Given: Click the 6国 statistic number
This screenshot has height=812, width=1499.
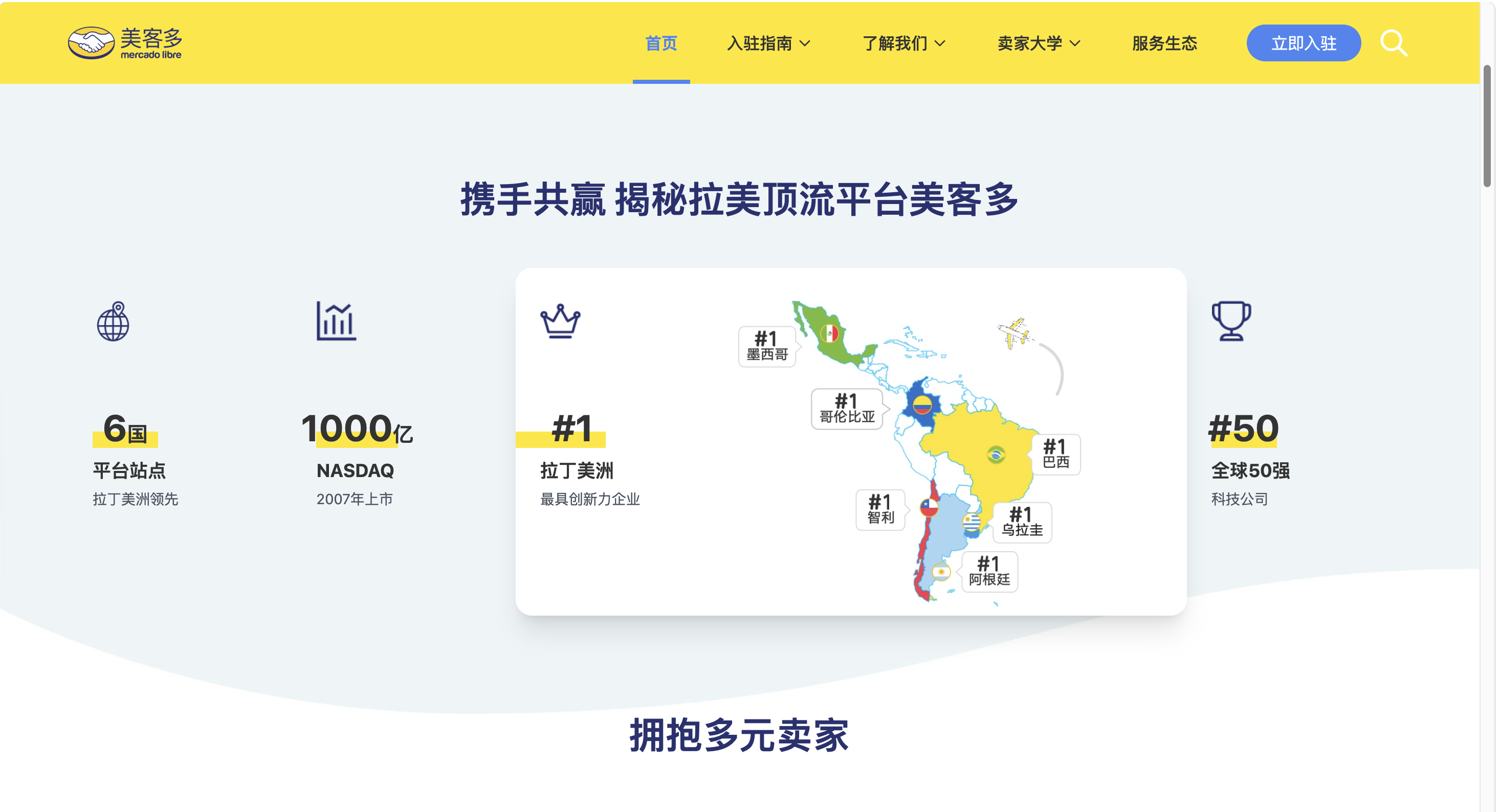Looking at the screenshot, I should [x=125, y=428].
